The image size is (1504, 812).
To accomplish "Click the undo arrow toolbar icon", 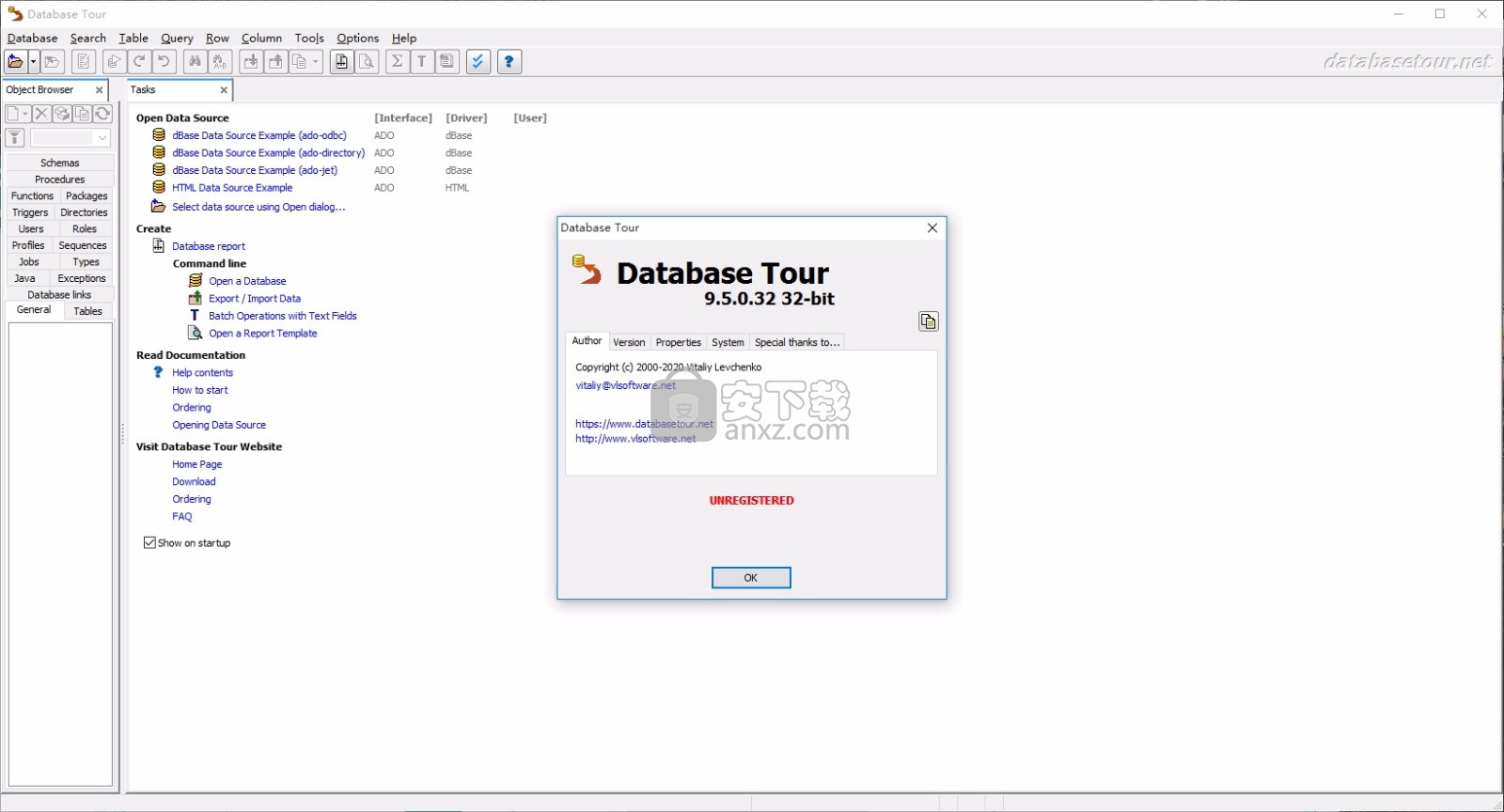I will click(x=164, y=62).
